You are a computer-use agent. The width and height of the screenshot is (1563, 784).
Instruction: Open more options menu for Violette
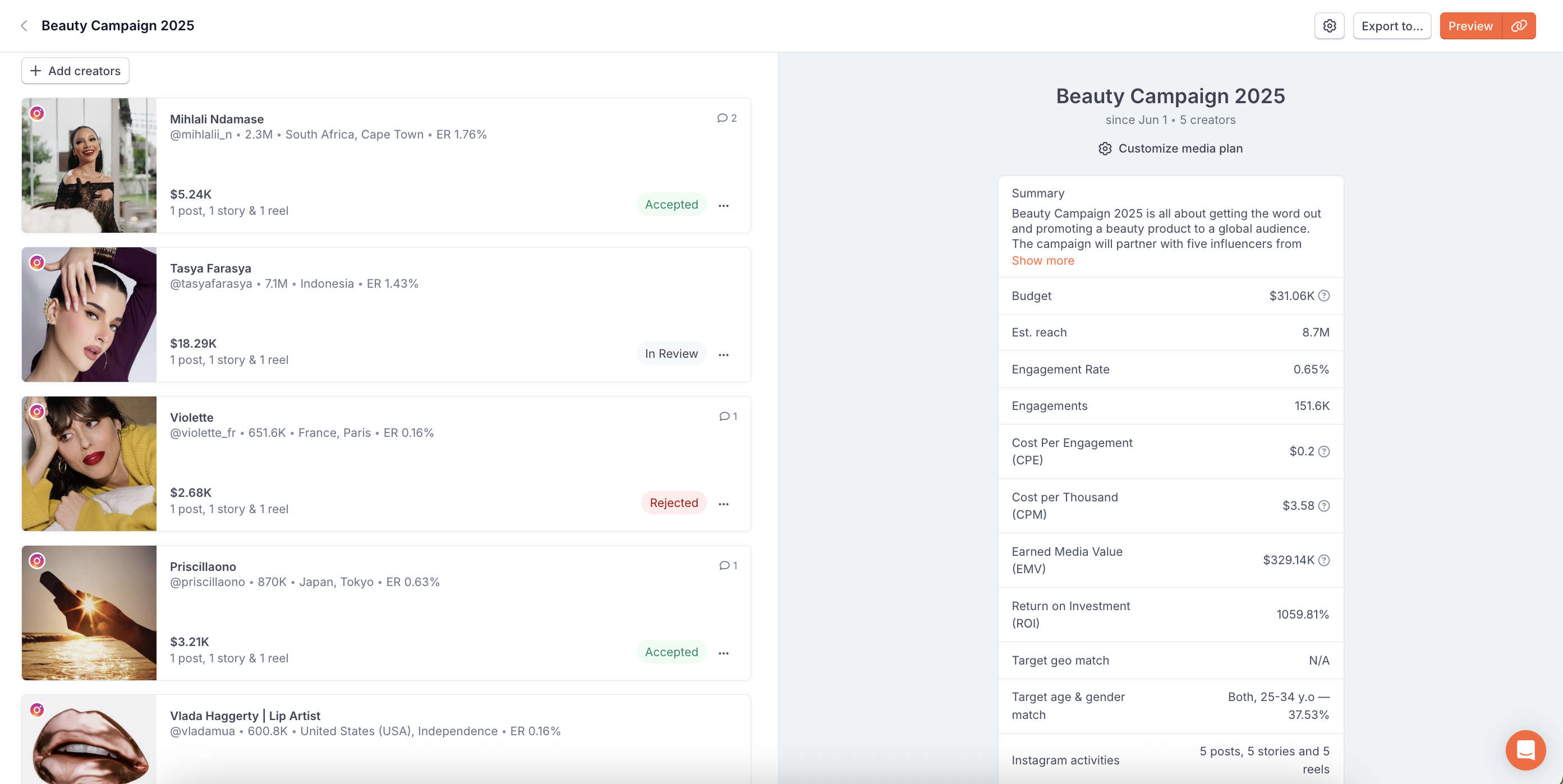pos(723,504)
